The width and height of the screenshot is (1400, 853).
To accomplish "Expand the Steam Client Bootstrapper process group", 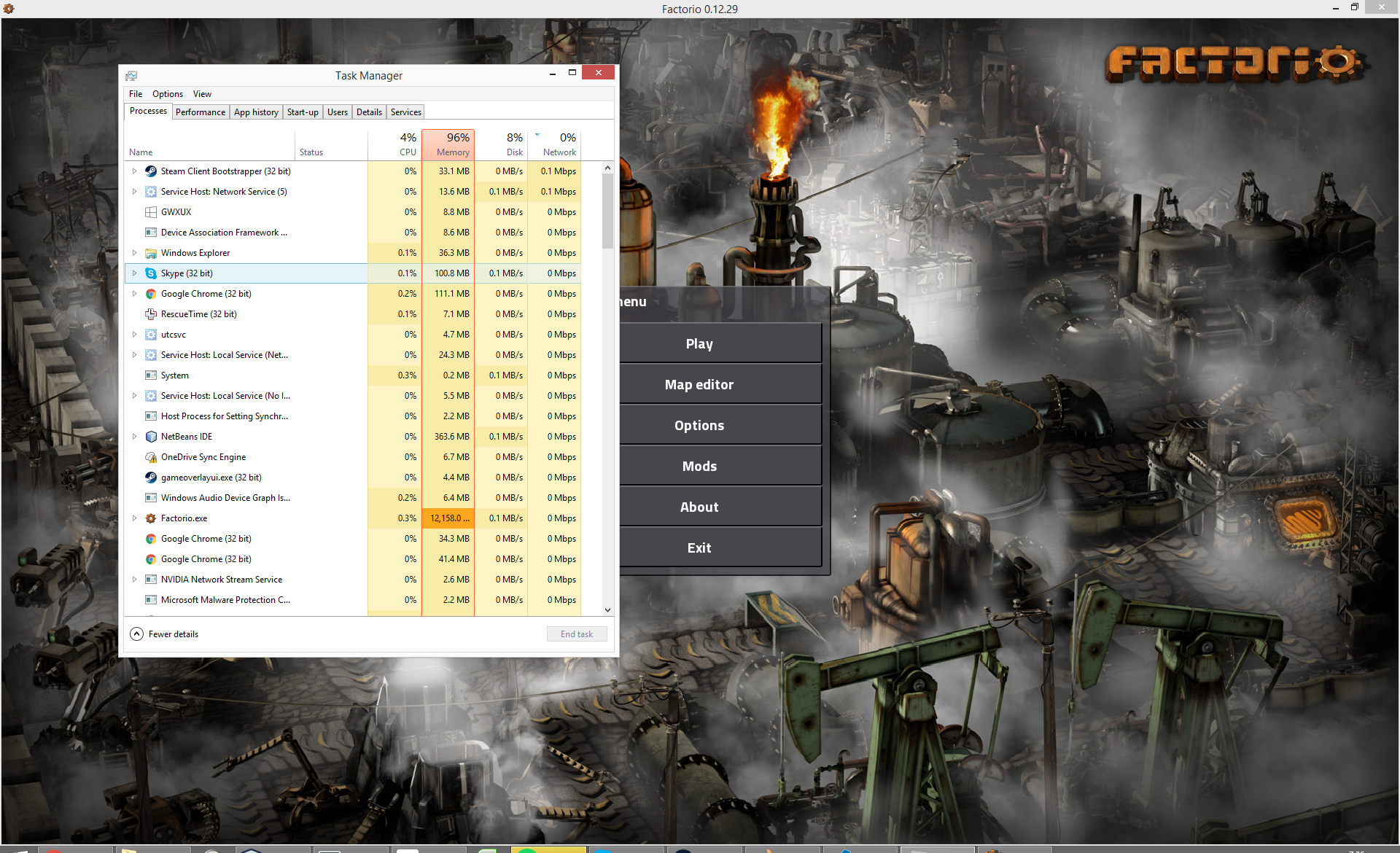I will pyautogui.click(x=134, y=171).
